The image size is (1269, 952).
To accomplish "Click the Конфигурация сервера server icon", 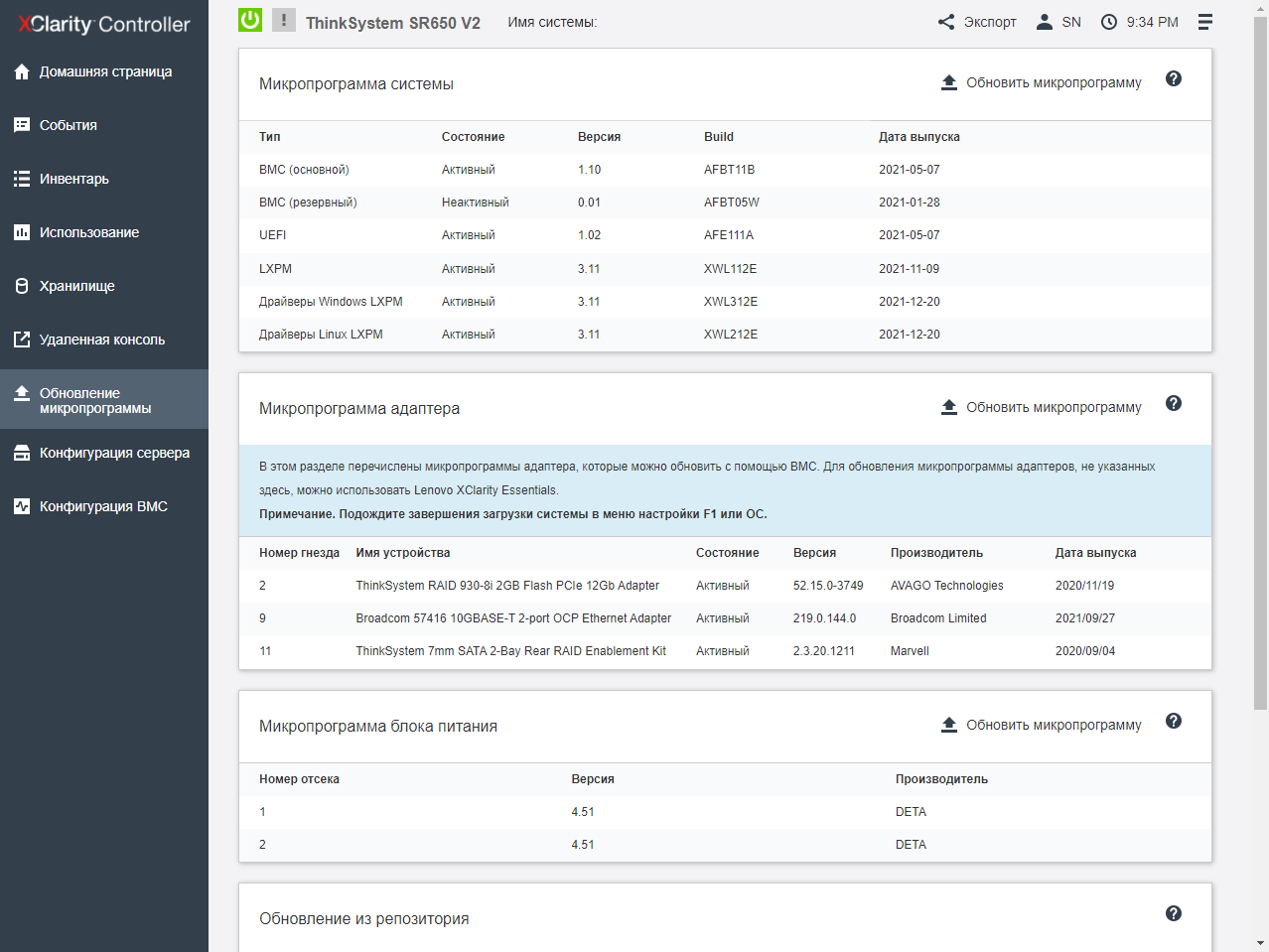I will pos(22,453).
